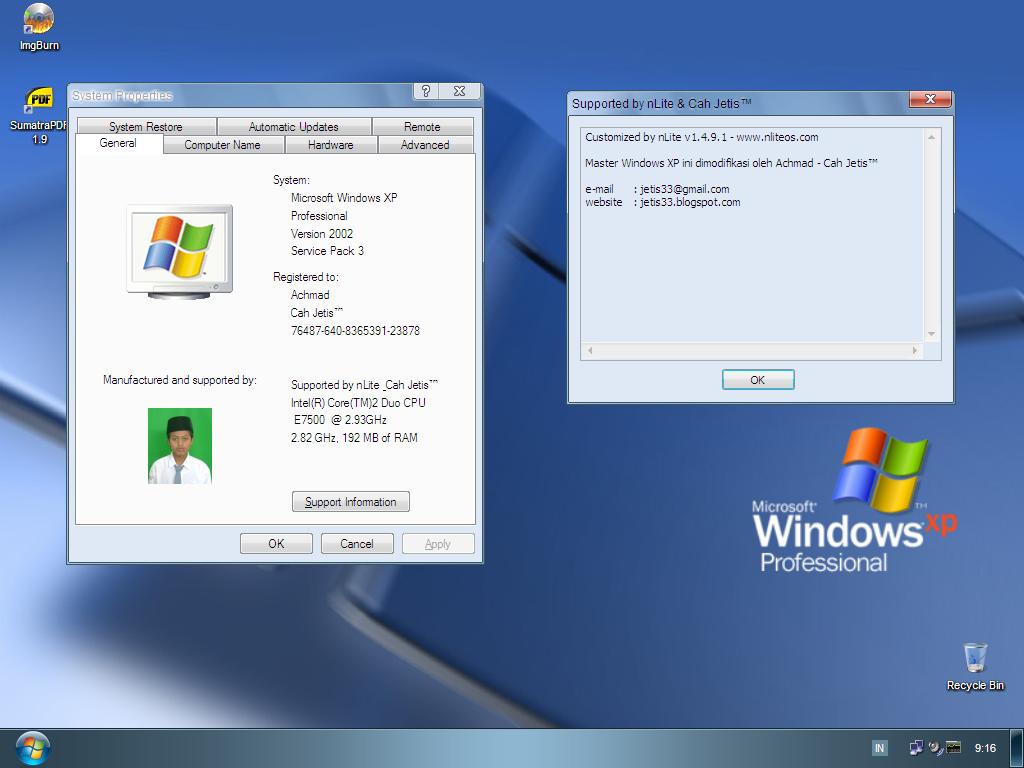Image resolution: width=1024 pixels, height=768 pixels.
Task: Click the Task Manager CPU tray icon
Action: 953,748
